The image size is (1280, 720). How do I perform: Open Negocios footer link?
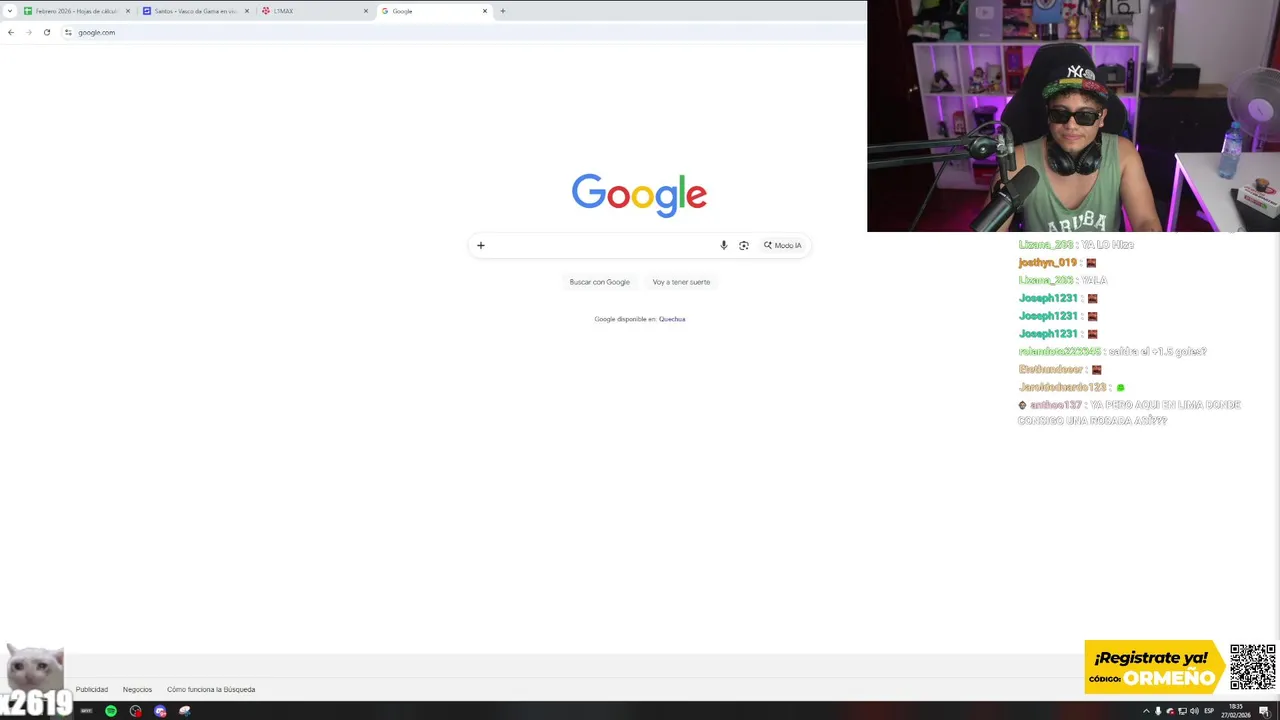pyautogui.click(x=137, y=689)
